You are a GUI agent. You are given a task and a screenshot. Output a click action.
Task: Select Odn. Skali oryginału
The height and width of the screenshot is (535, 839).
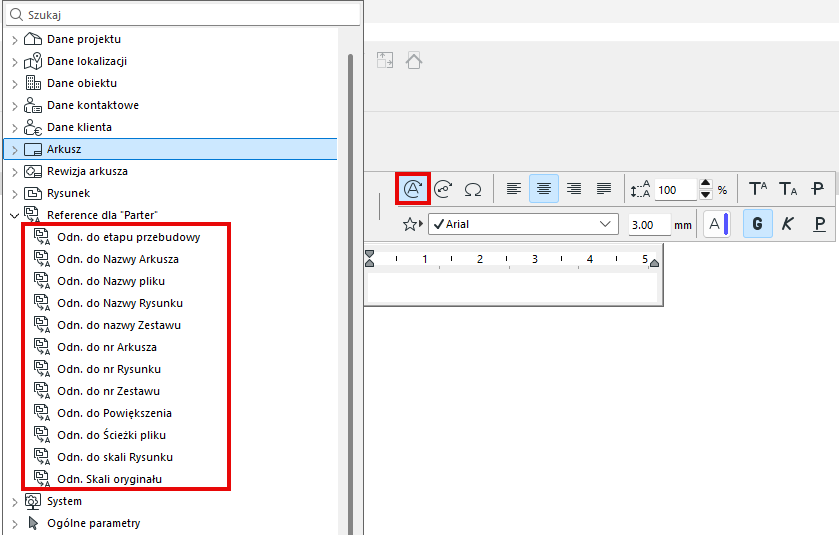(109, 479)
